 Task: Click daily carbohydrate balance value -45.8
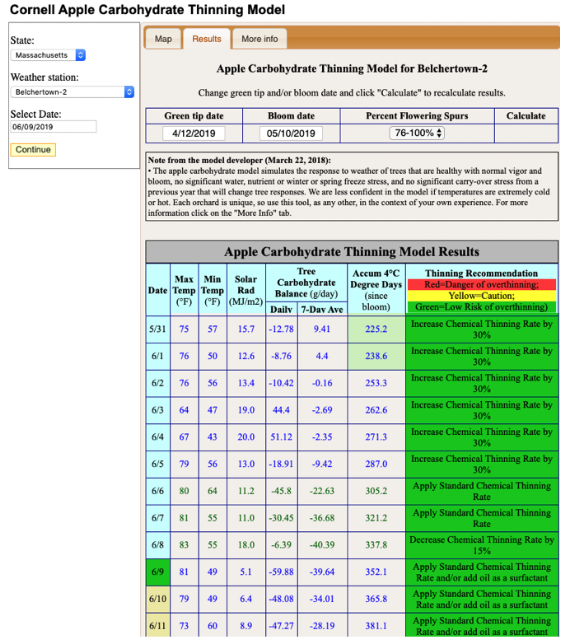(x=281, y=491)
